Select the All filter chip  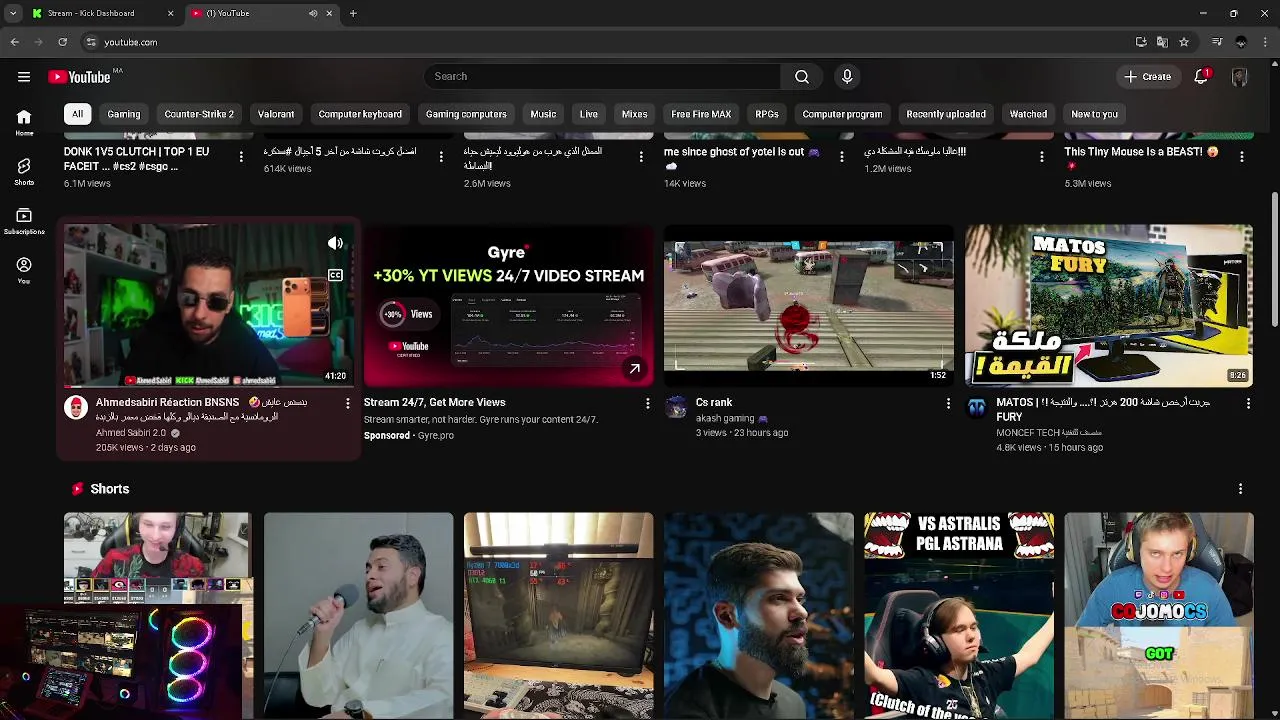pos(77,114)
